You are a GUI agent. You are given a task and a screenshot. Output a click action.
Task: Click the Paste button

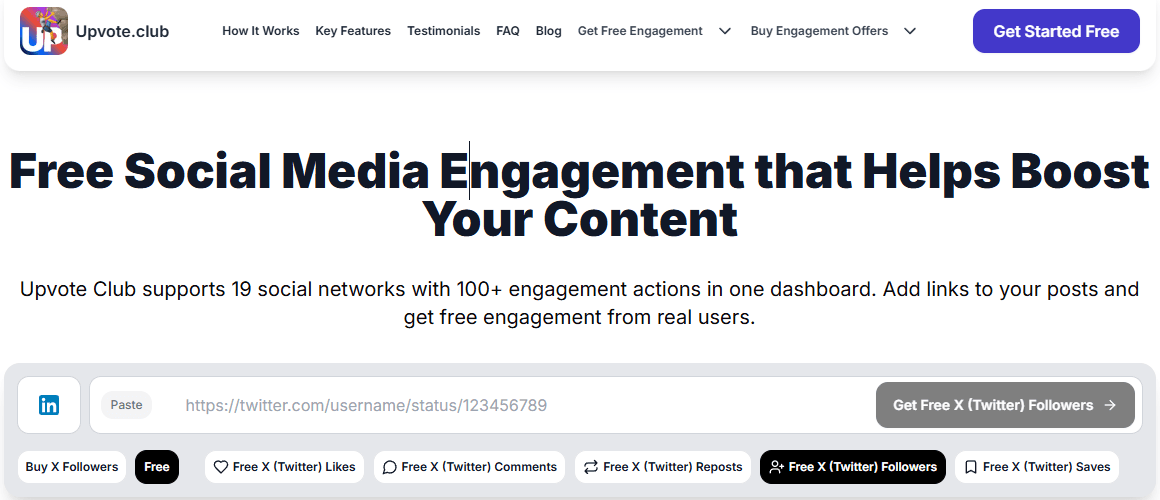click(x=127, y=405)
